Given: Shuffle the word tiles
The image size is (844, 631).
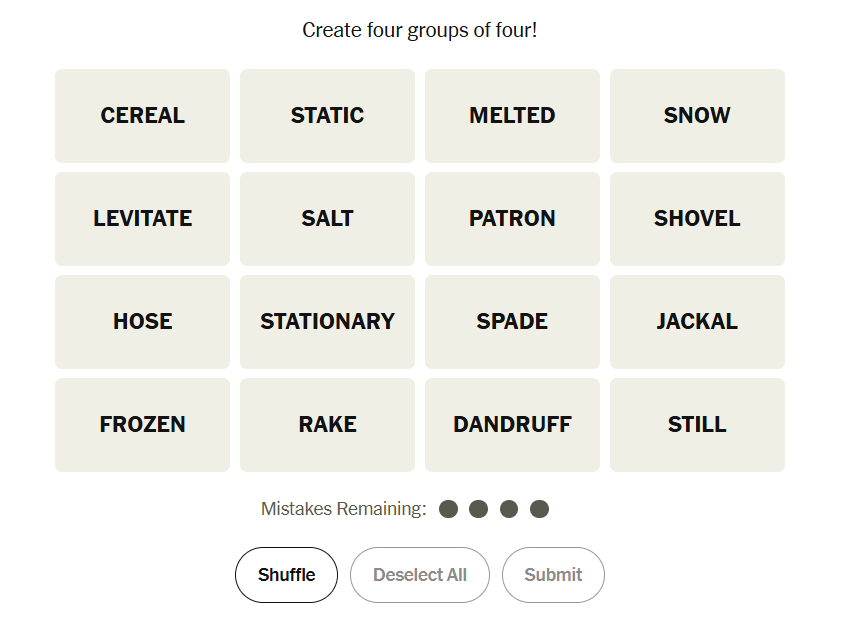Looking at the screenshot, I should [286, 575].
